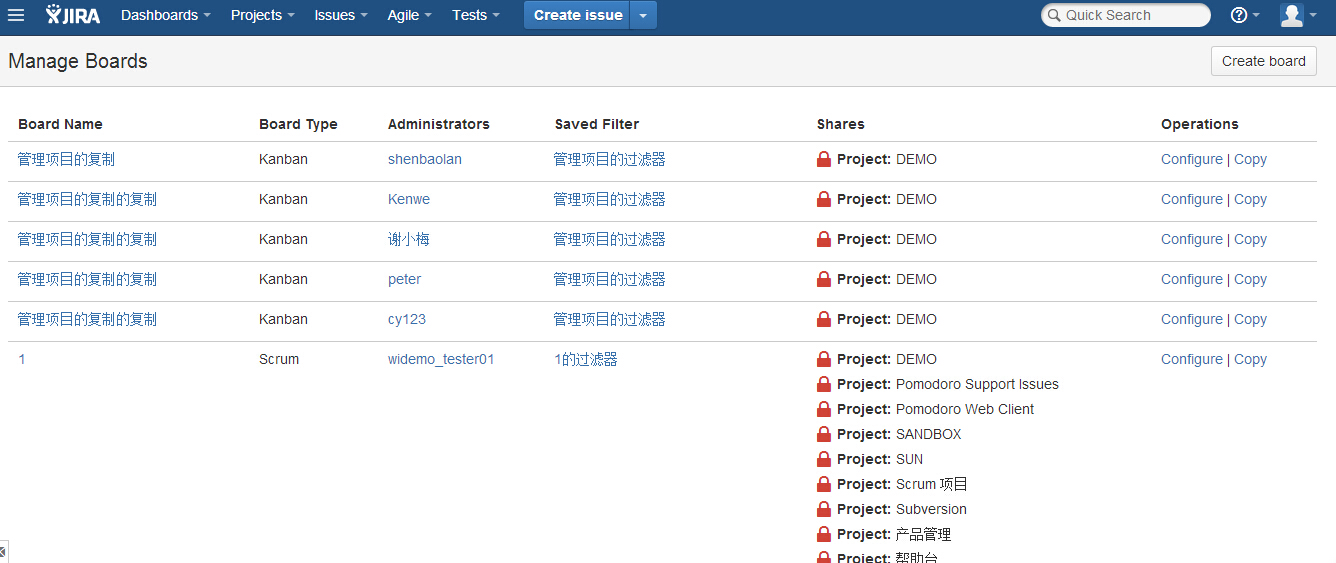Open the board named 1
The image size is (1336, 563).
pyautogui.click(x=22, y=359)
